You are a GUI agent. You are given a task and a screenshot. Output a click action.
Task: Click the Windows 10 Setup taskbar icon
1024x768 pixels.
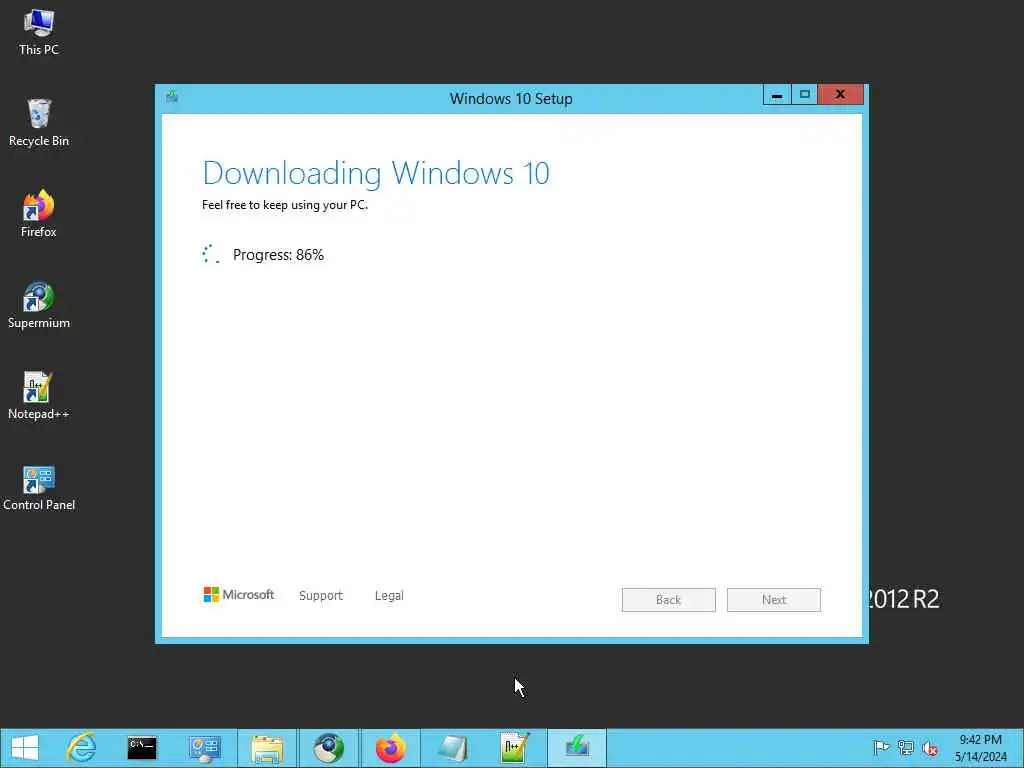[x=577, y=748]
